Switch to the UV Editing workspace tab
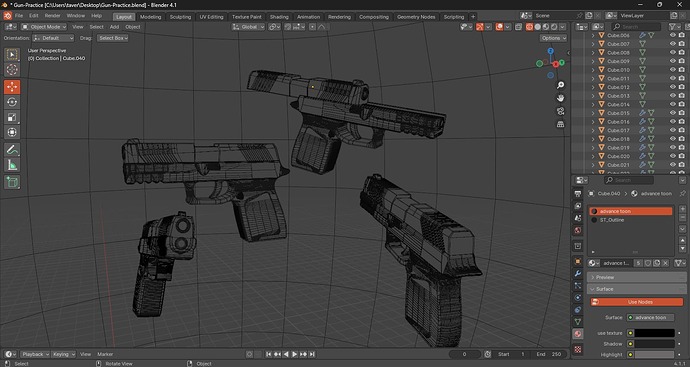The height and width of the screenshot is (367, 690). tap(211, 17)
